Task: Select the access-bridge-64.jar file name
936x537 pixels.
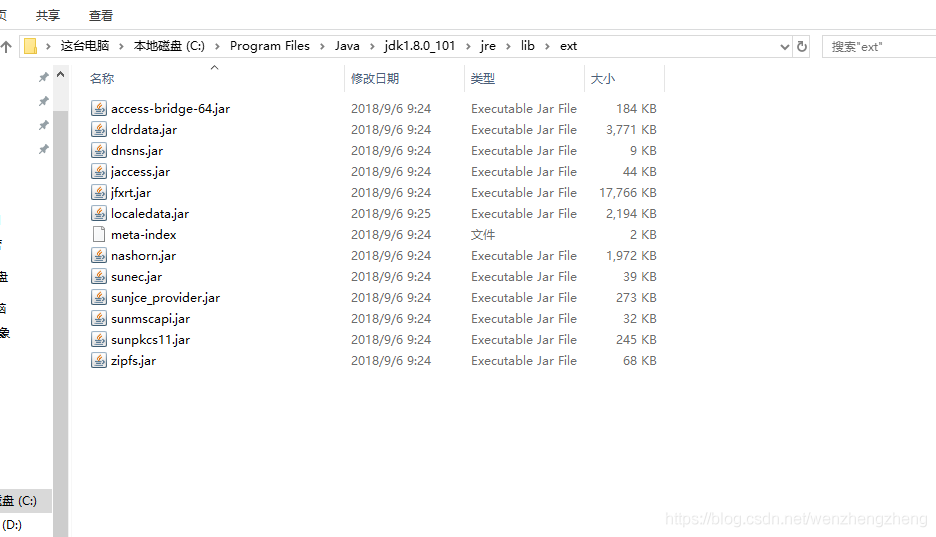Action: coord(170,109)
